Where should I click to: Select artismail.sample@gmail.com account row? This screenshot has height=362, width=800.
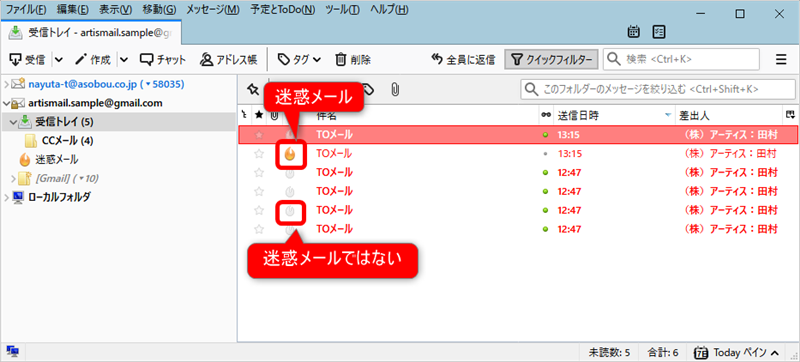point(95,104)
